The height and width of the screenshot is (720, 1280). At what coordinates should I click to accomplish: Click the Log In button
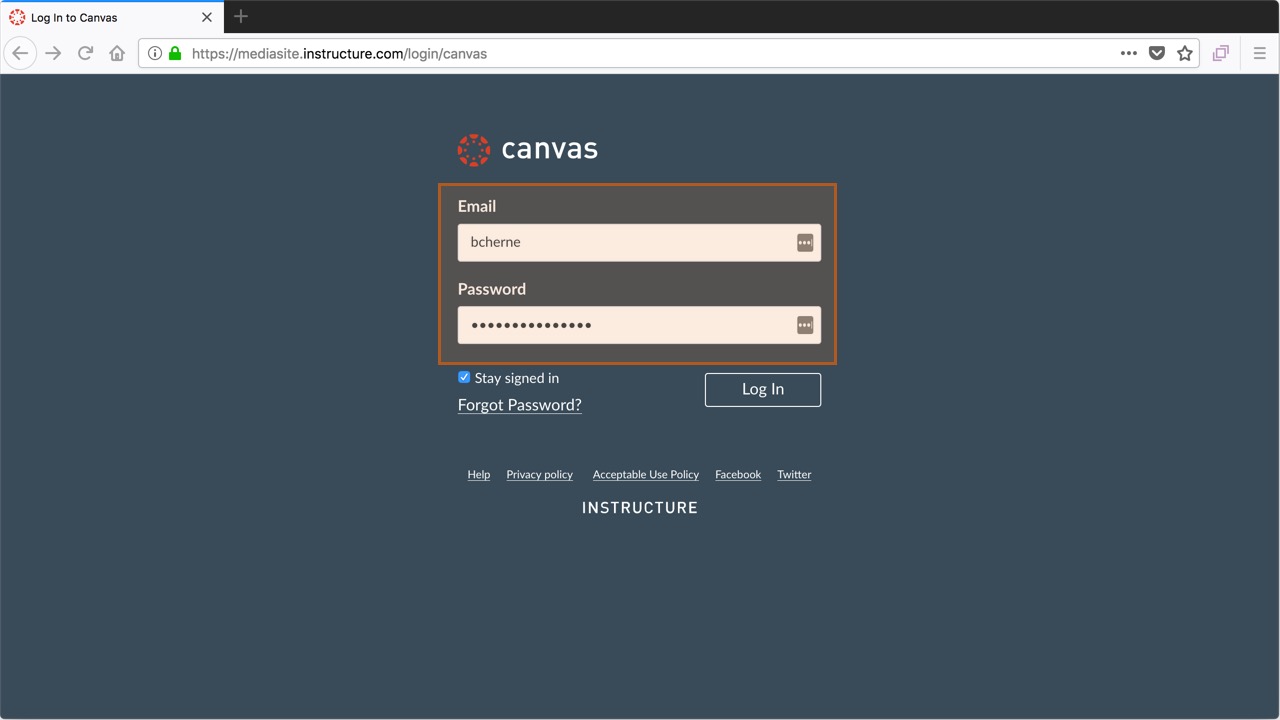coord(763,389)
